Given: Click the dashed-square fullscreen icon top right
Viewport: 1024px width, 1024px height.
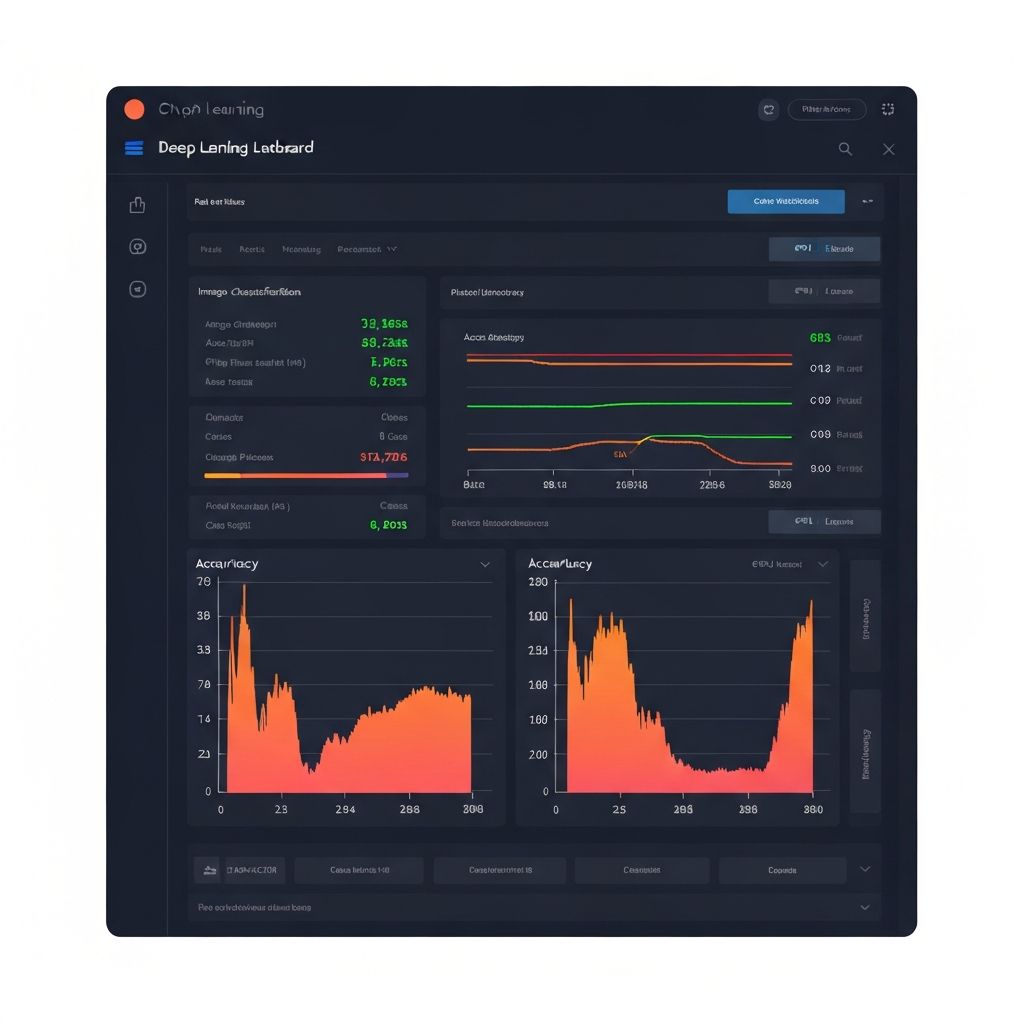Looking at the screenshot, I should click(887, 110).
